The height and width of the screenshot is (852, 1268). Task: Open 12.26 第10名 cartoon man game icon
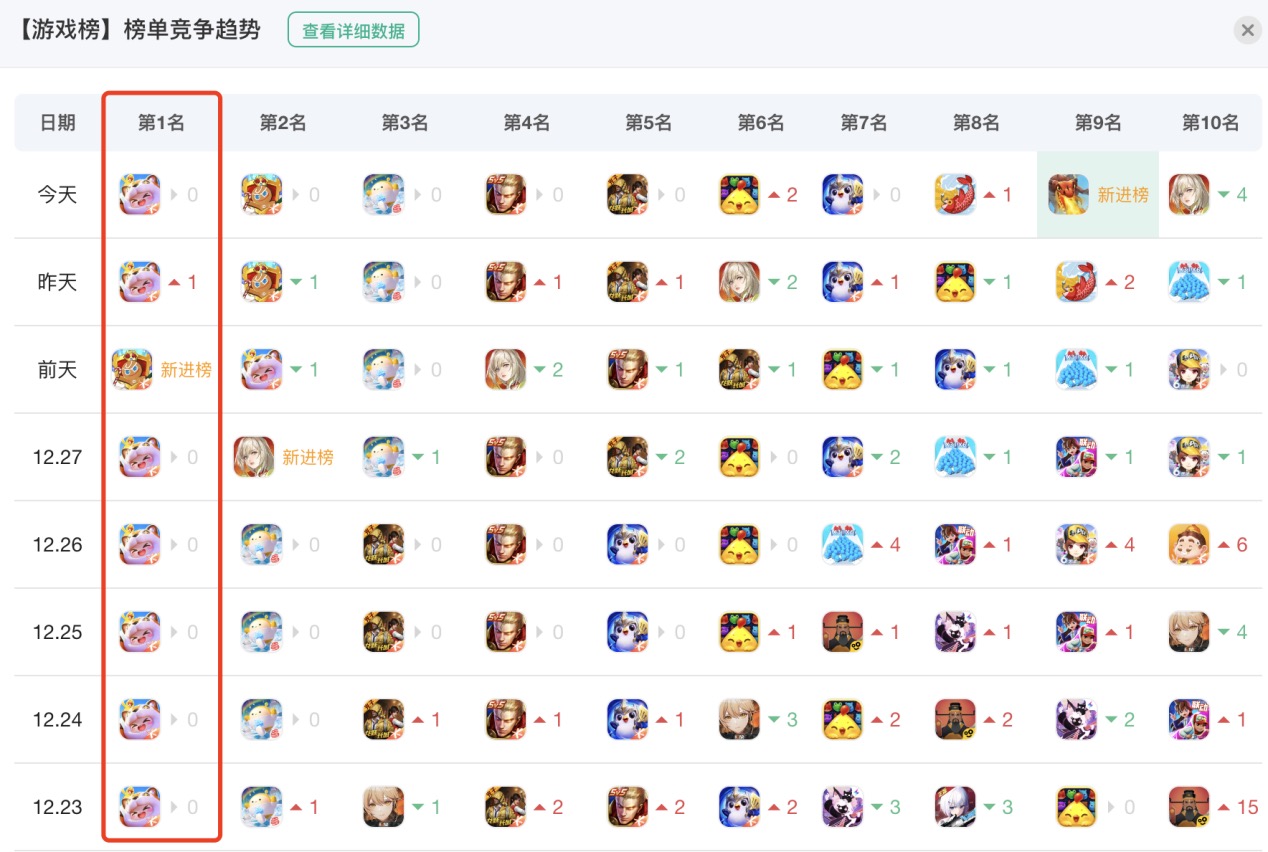coord(1189,544)
